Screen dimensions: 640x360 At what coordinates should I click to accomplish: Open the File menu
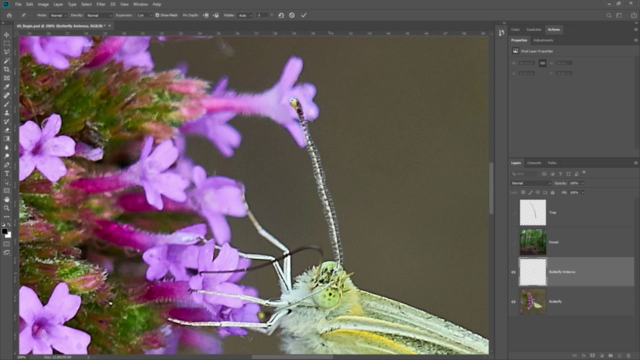pyautogui.click(x=18, y=4)
